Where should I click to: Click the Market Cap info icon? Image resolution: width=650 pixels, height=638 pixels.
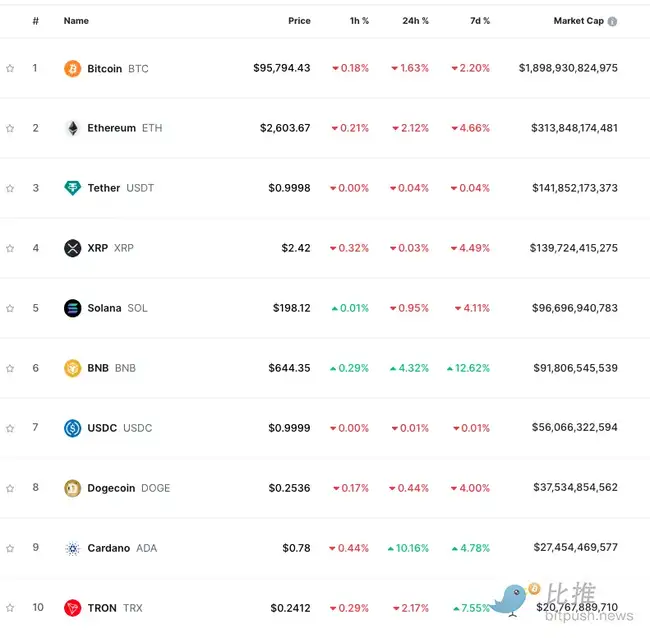(x=612, y=21)
